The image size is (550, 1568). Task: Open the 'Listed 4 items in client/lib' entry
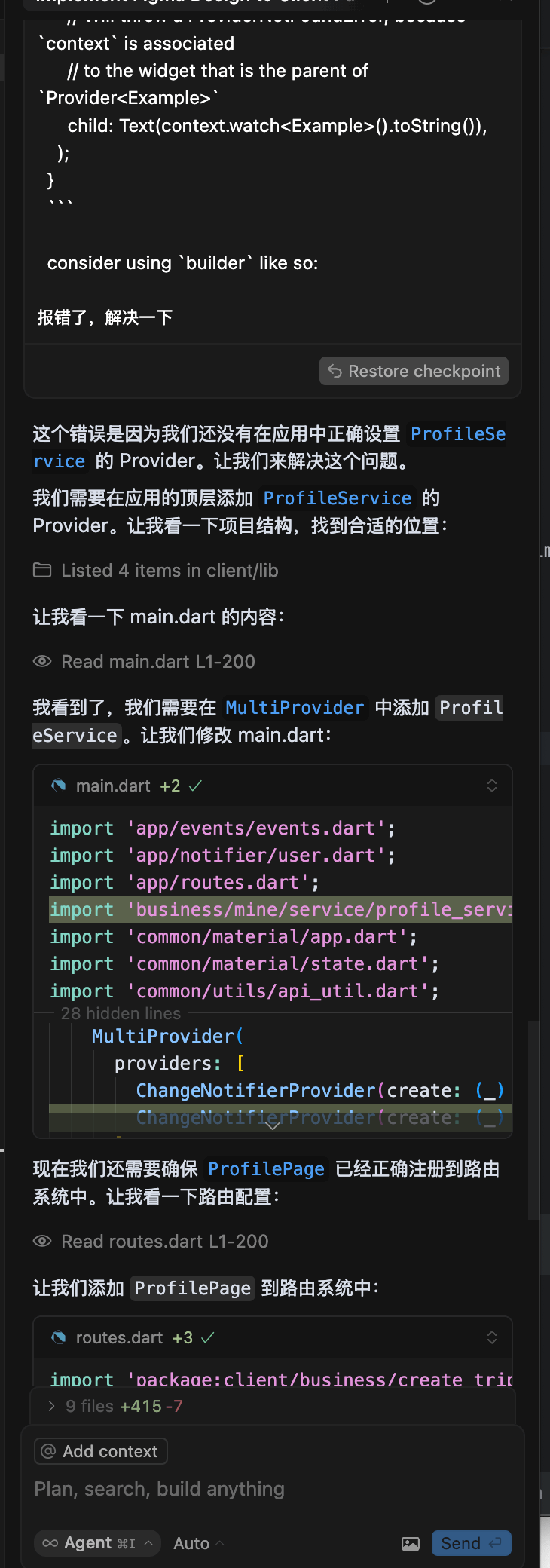pos(170,571)
